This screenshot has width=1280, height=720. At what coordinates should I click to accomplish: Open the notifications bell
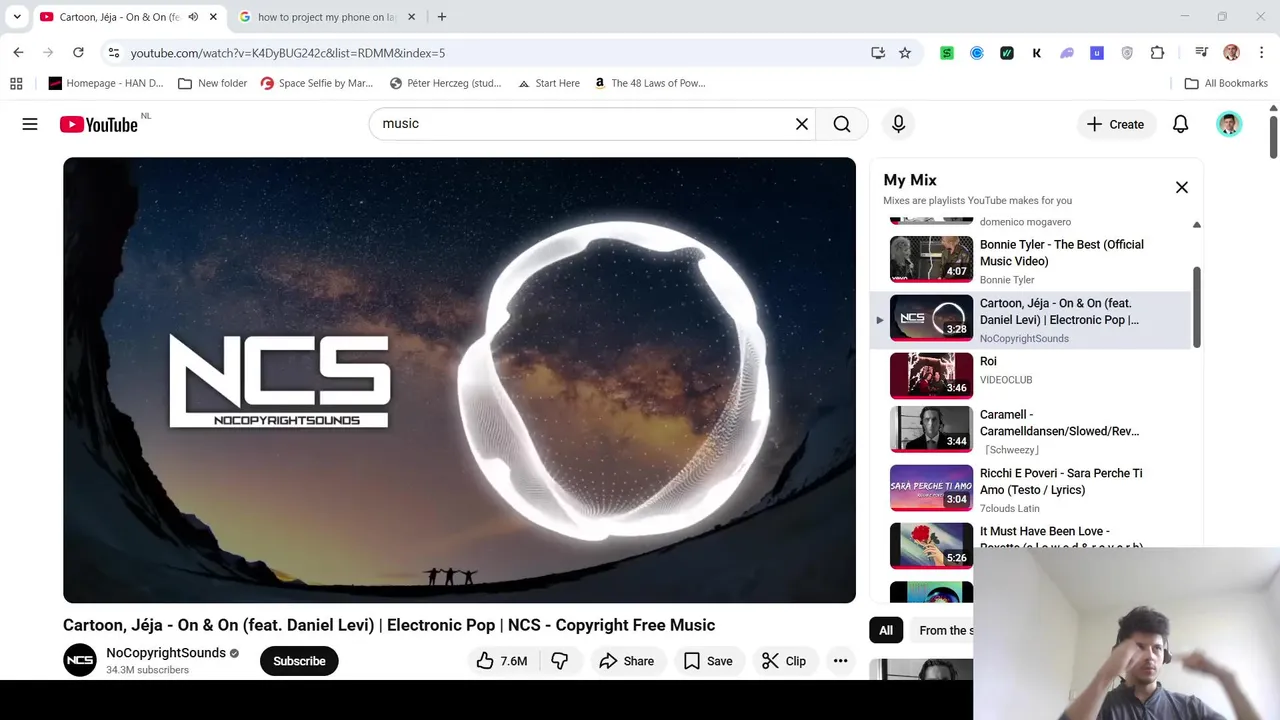tap(1181, 124)
